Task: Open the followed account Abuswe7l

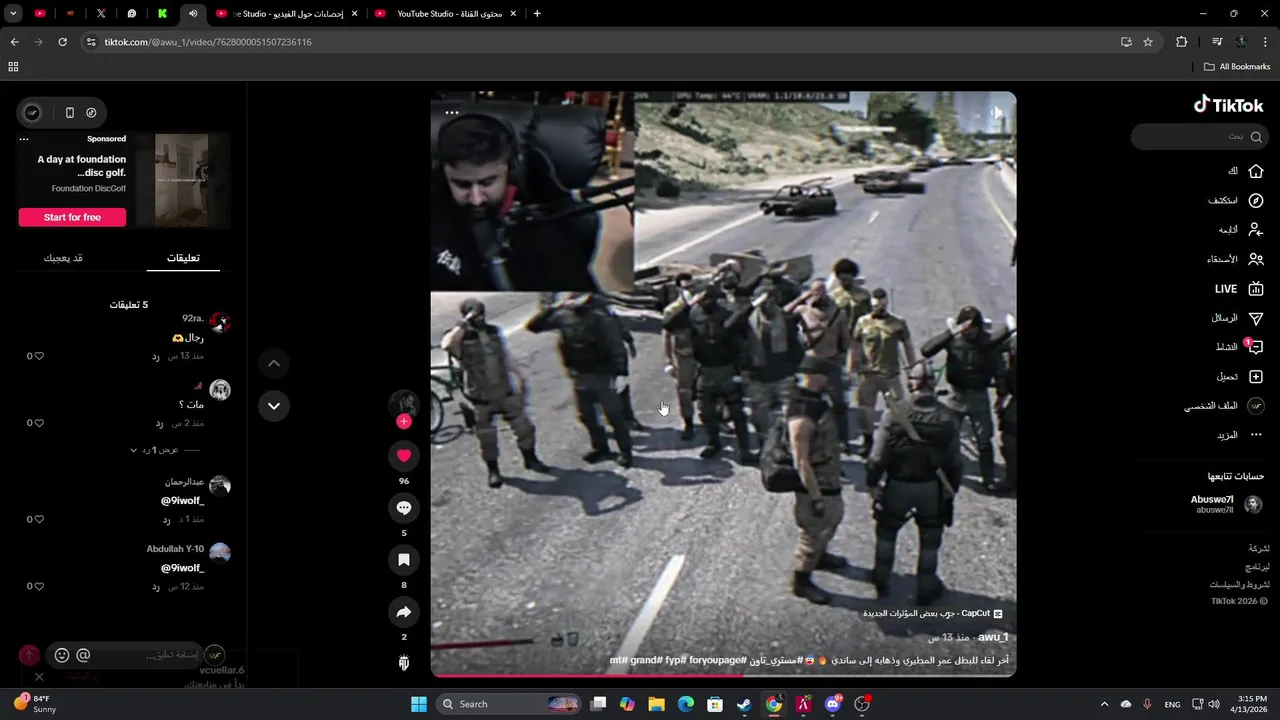Action: click(x=1226, y=504)
